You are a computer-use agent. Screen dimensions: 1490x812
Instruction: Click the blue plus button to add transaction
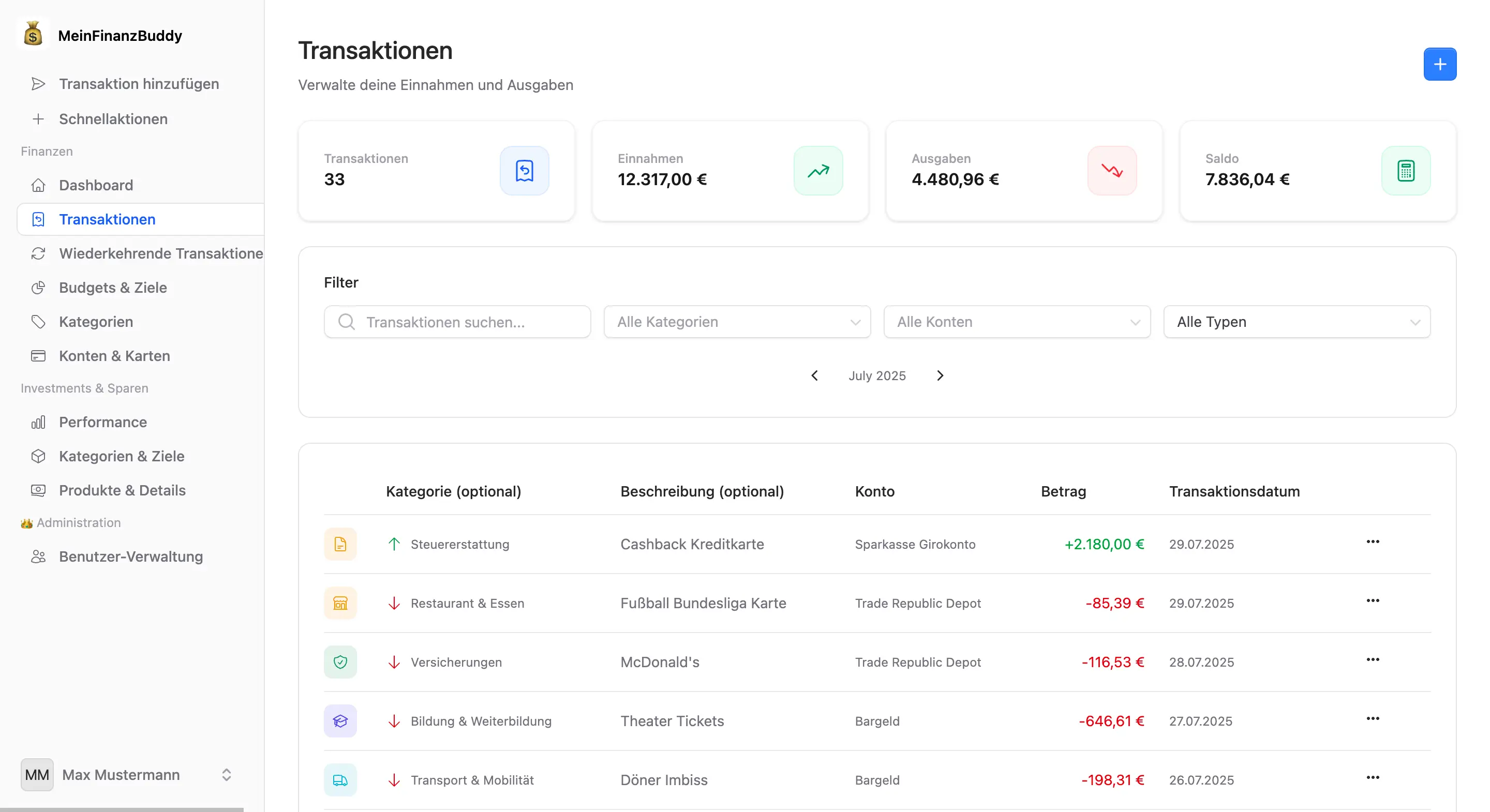coord(1440,64)
